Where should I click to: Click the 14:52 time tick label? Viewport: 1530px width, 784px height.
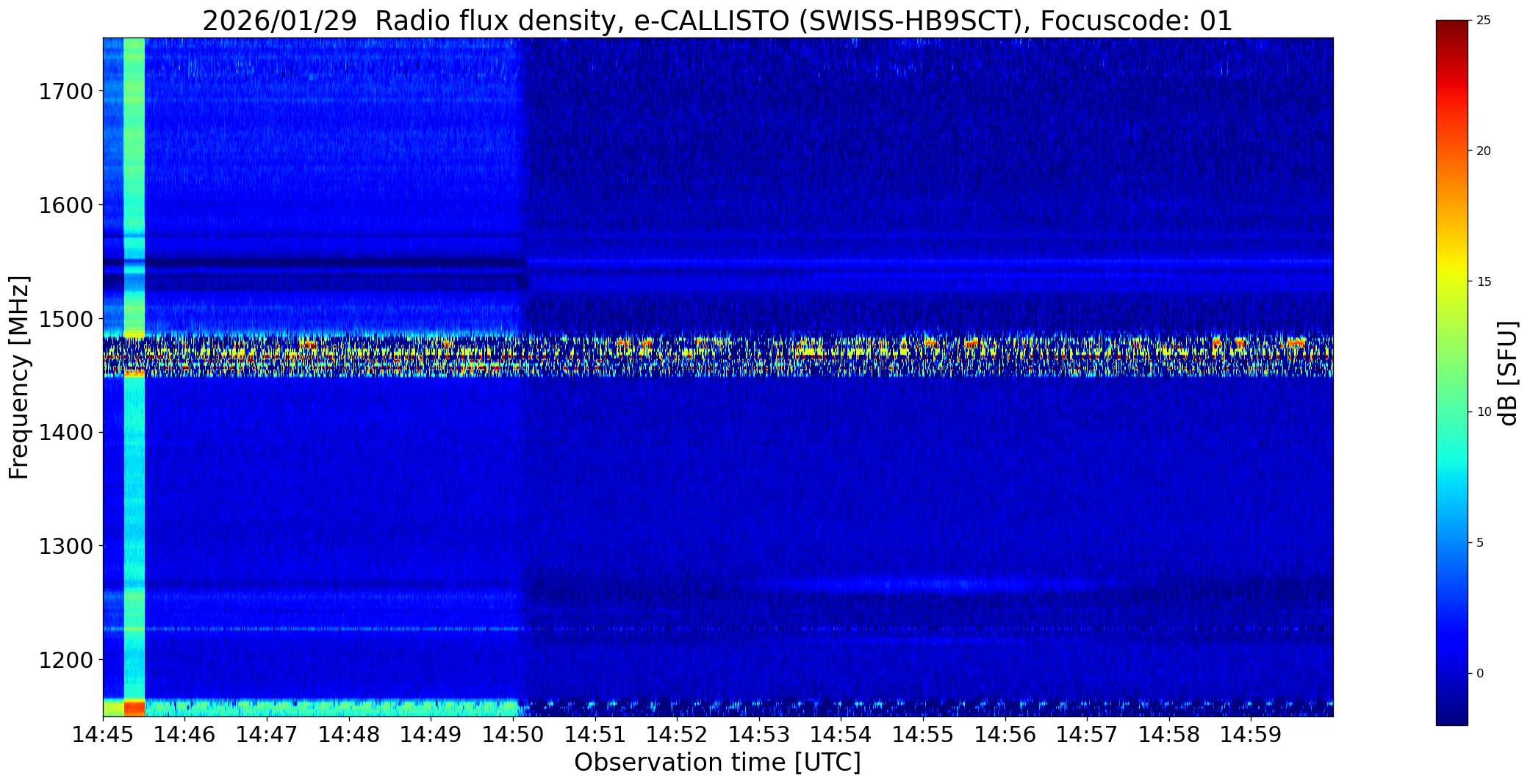[x=678, y=734]
